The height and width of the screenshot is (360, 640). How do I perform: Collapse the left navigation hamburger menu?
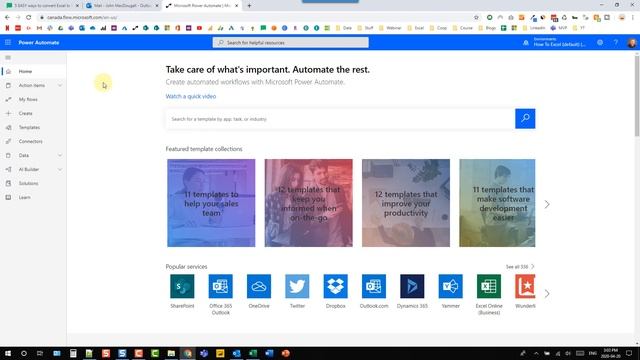pos(8,58)
